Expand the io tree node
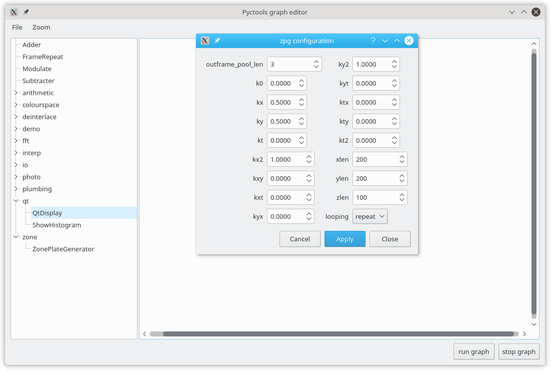The height and width of the screenshot is (371, 551). pyautogui.click(x=16, y=165)
